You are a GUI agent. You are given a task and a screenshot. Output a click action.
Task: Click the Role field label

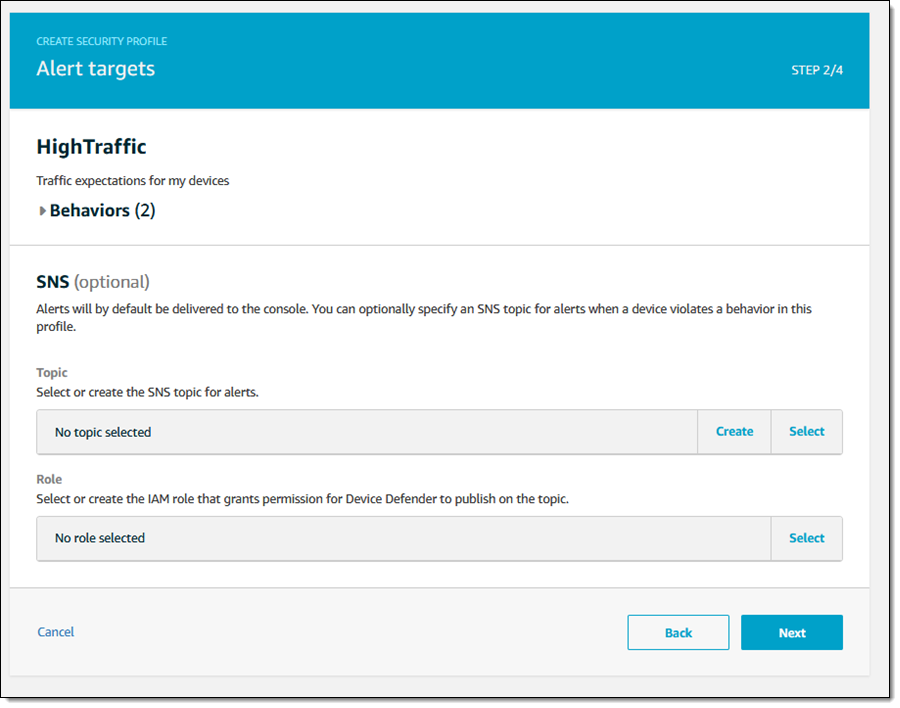[49, 479]
